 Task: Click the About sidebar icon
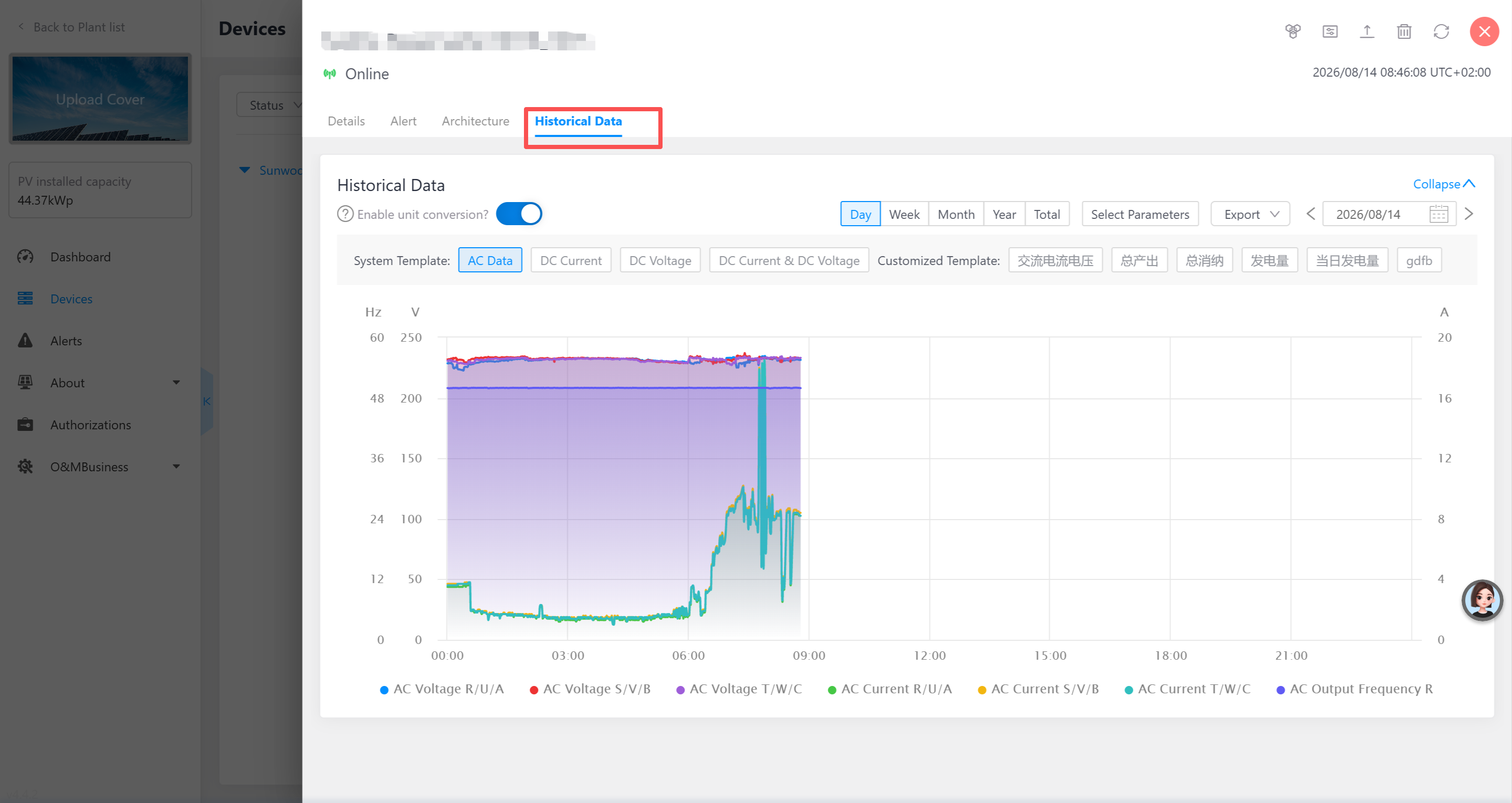point(25,383)
